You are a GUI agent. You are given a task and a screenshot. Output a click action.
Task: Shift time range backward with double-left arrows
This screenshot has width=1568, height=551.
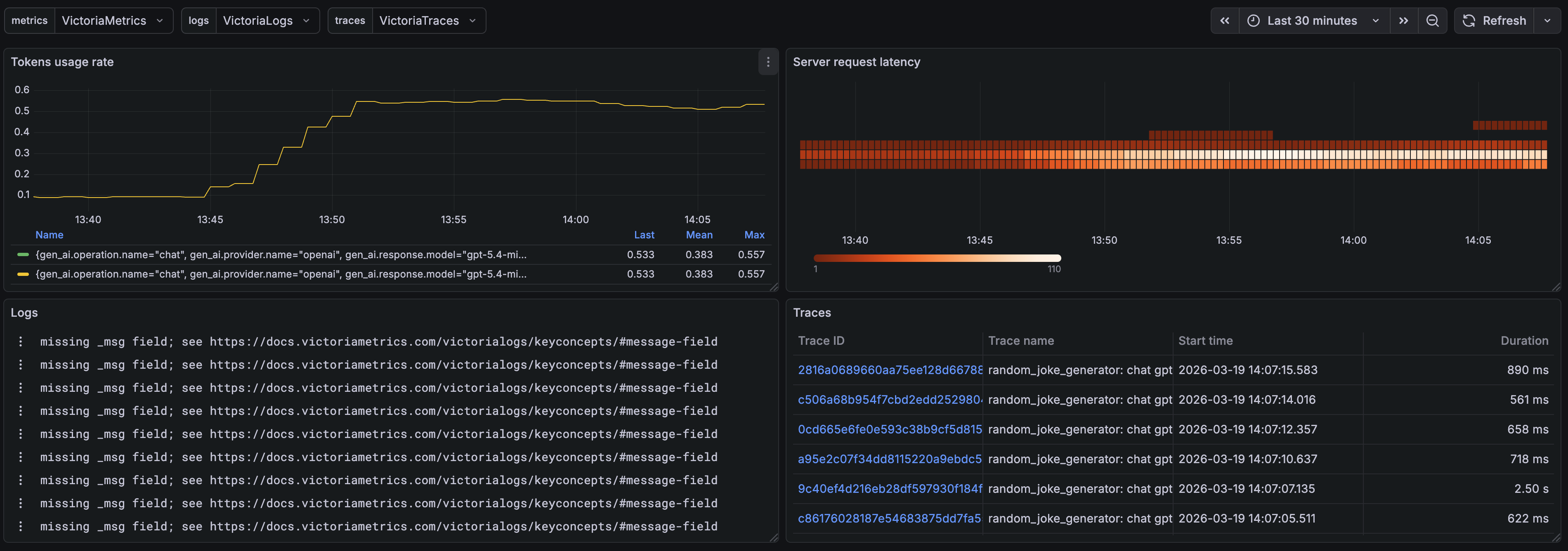1225,21
